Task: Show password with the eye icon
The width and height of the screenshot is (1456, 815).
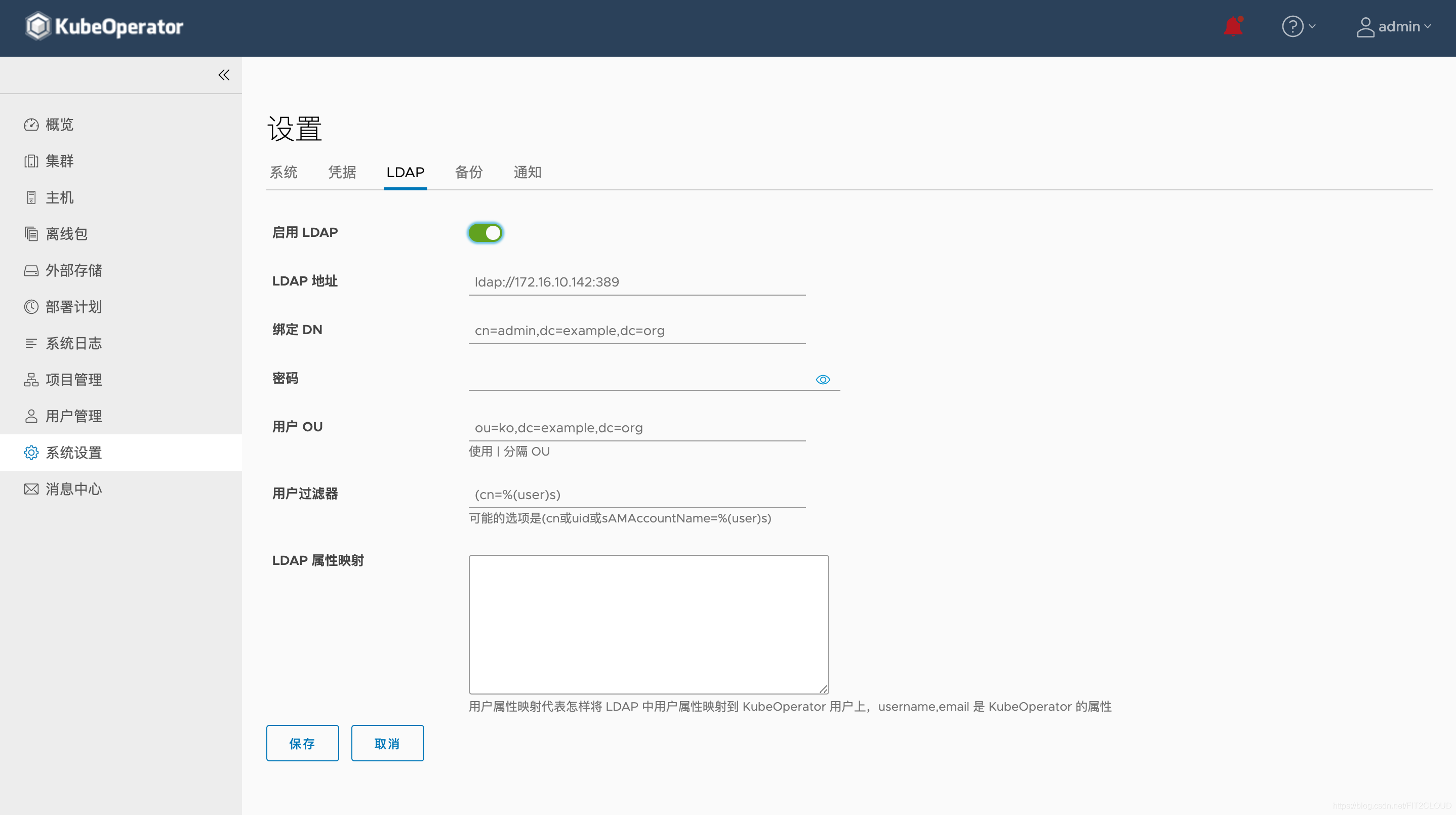Action: (x=823, y=380)
